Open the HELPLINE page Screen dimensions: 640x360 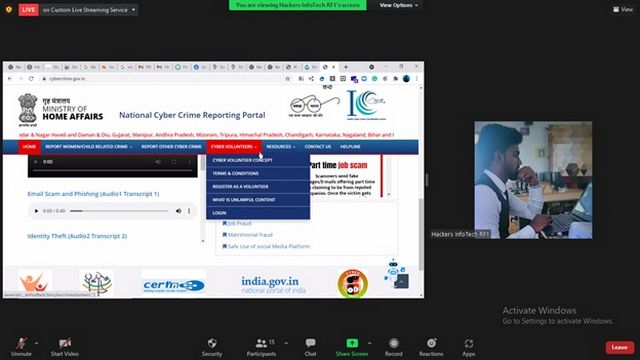click(x=350, y=147)
